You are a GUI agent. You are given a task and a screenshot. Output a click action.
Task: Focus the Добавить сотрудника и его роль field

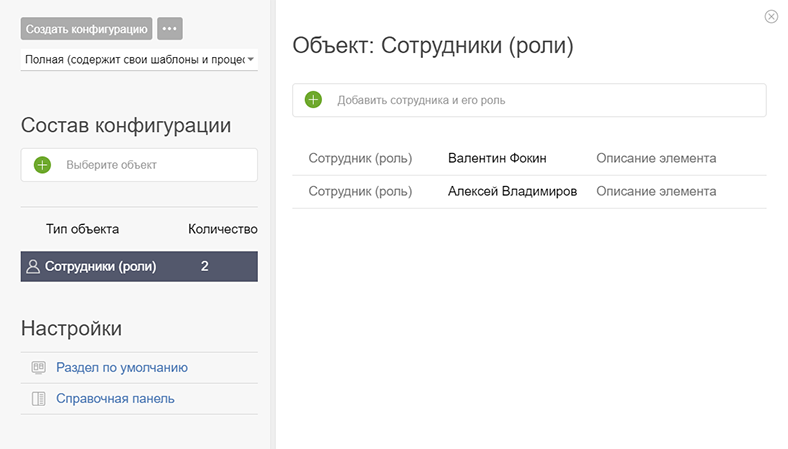point(529,100)
